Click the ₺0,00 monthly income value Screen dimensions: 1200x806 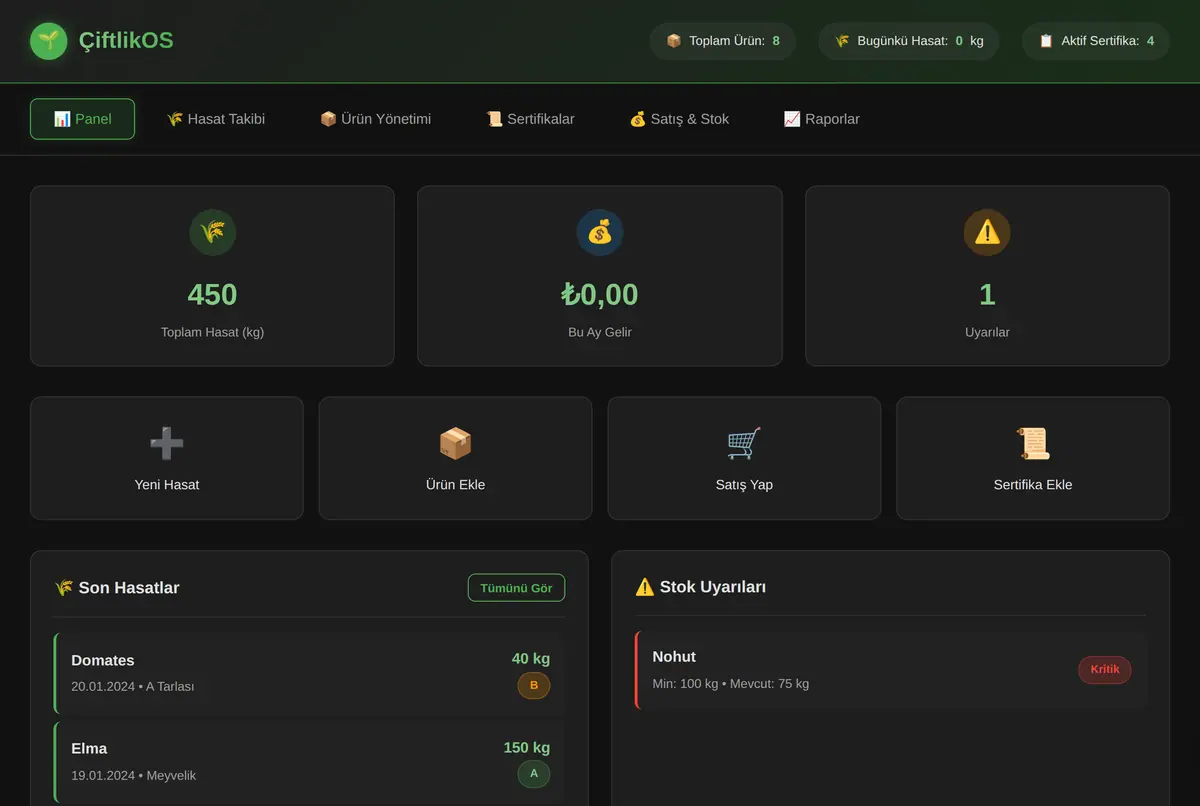(x=600, y=295)
